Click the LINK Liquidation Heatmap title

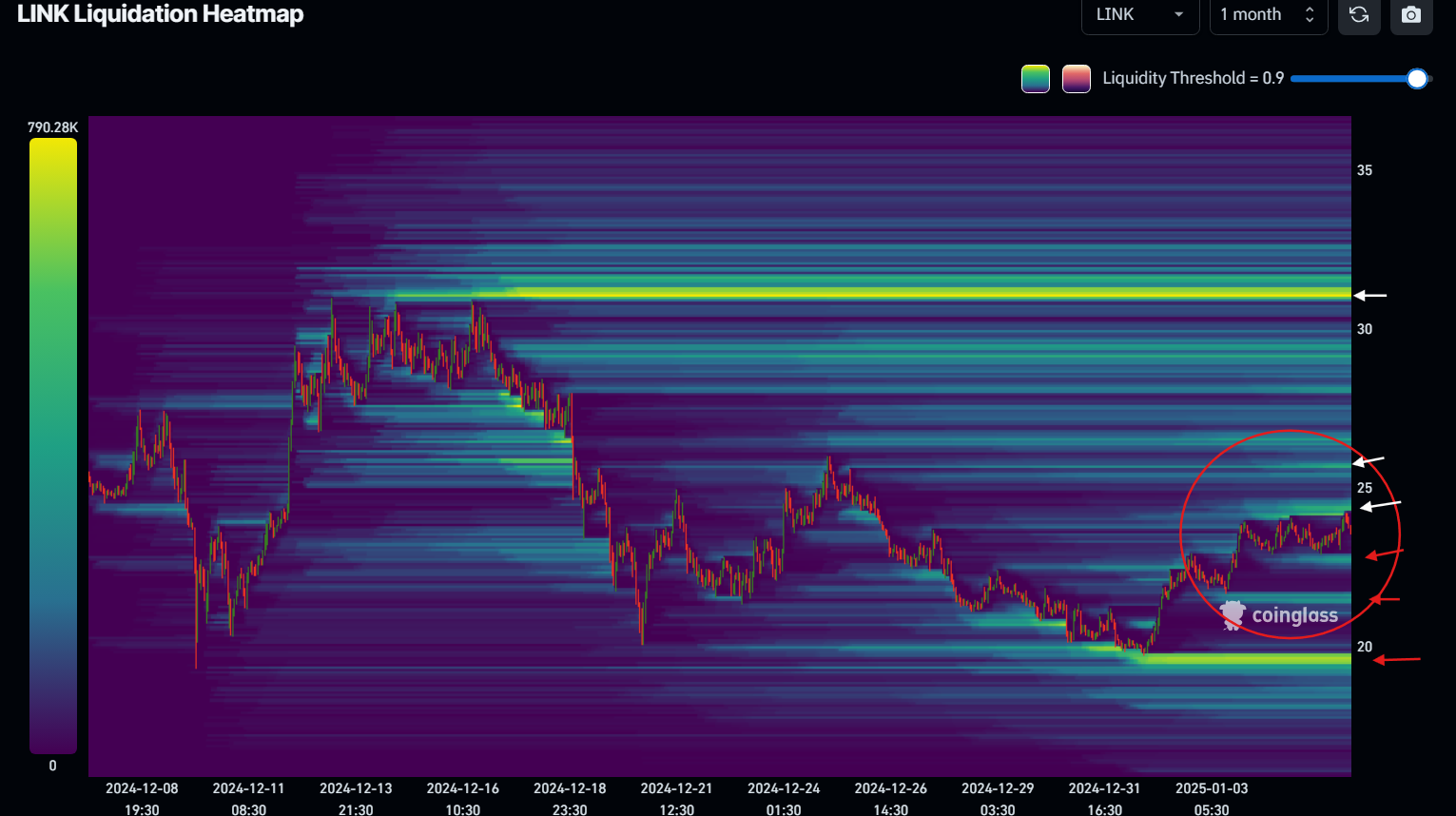click(161, 14)
